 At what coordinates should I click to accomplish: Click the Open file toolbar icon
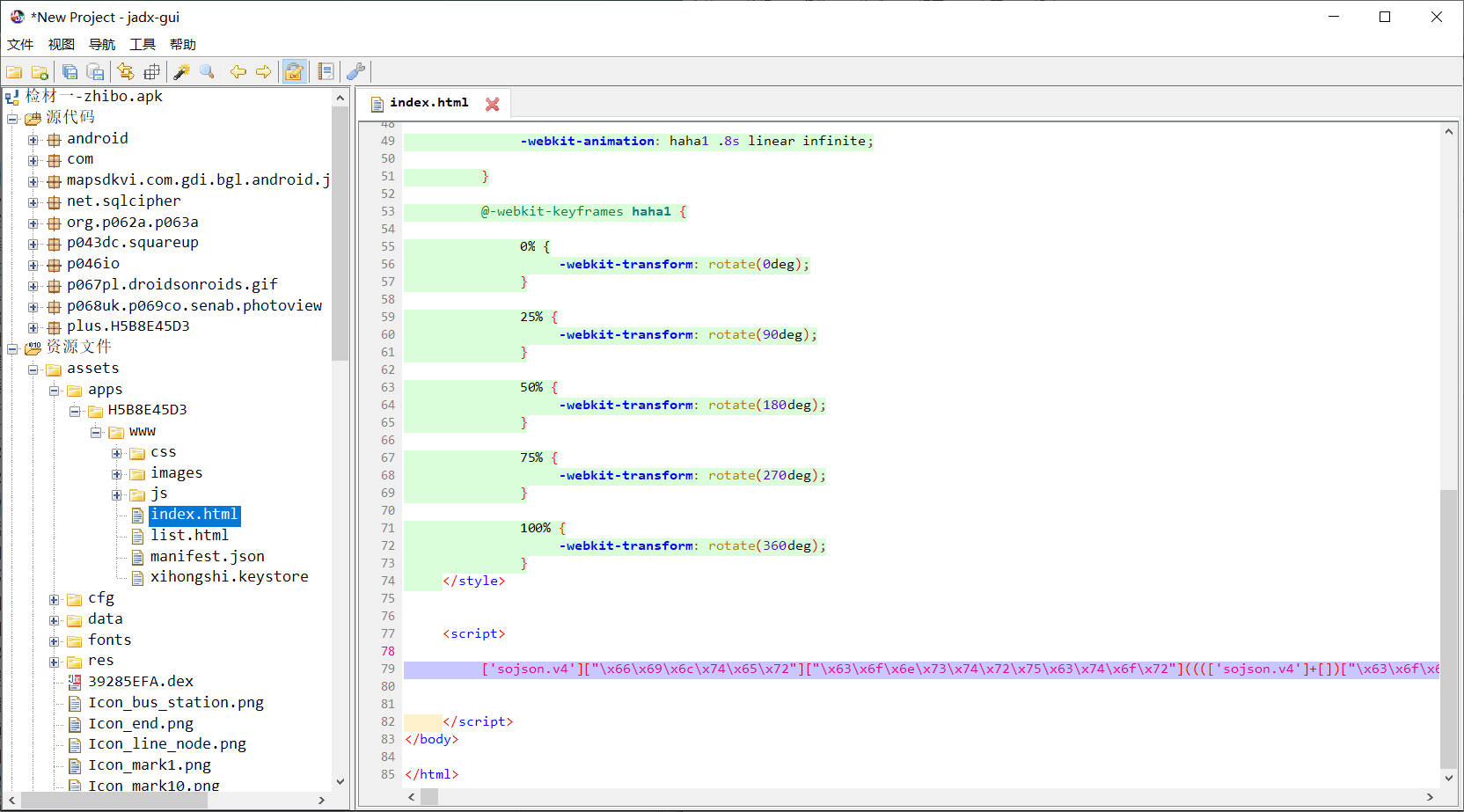click(14, 72)
